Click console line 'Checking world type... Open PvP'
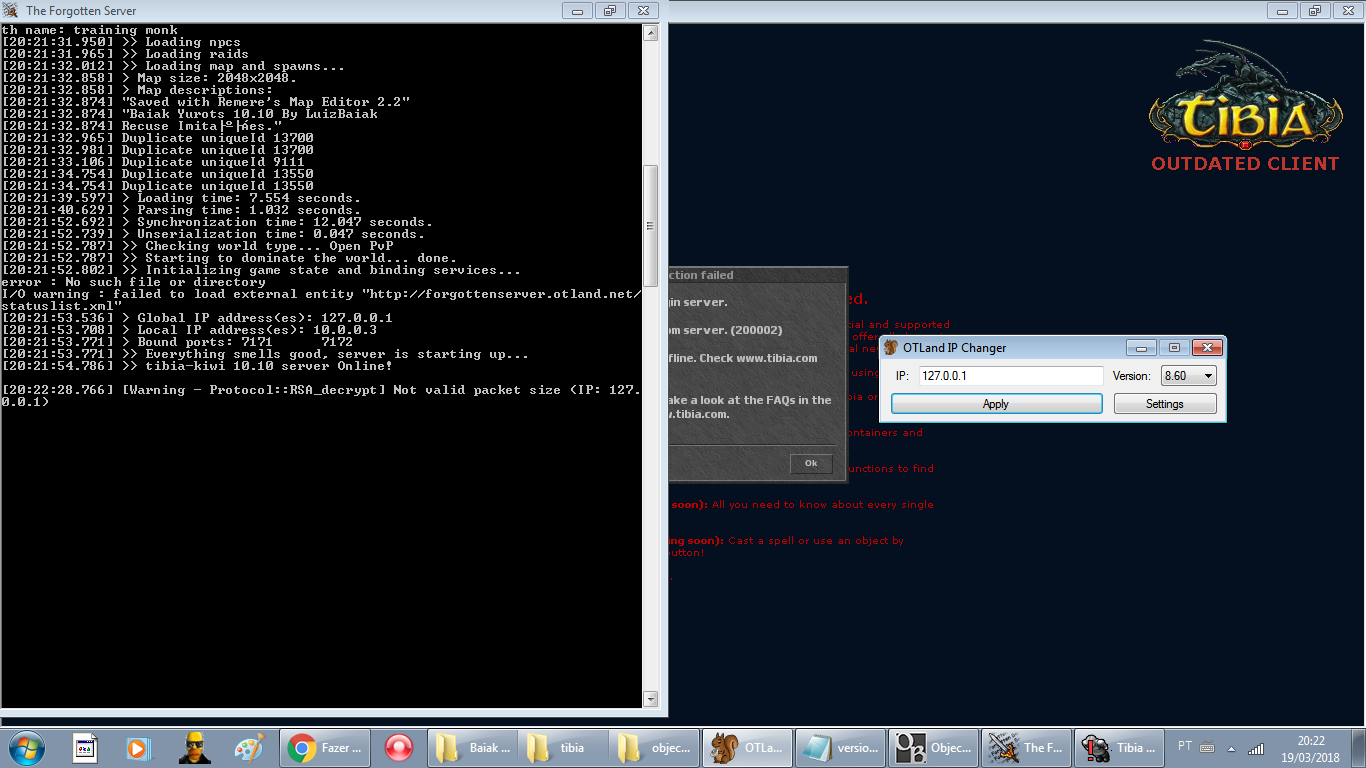Image resolution: width=1366 pixels, height=768 pixels. (197, 246)
